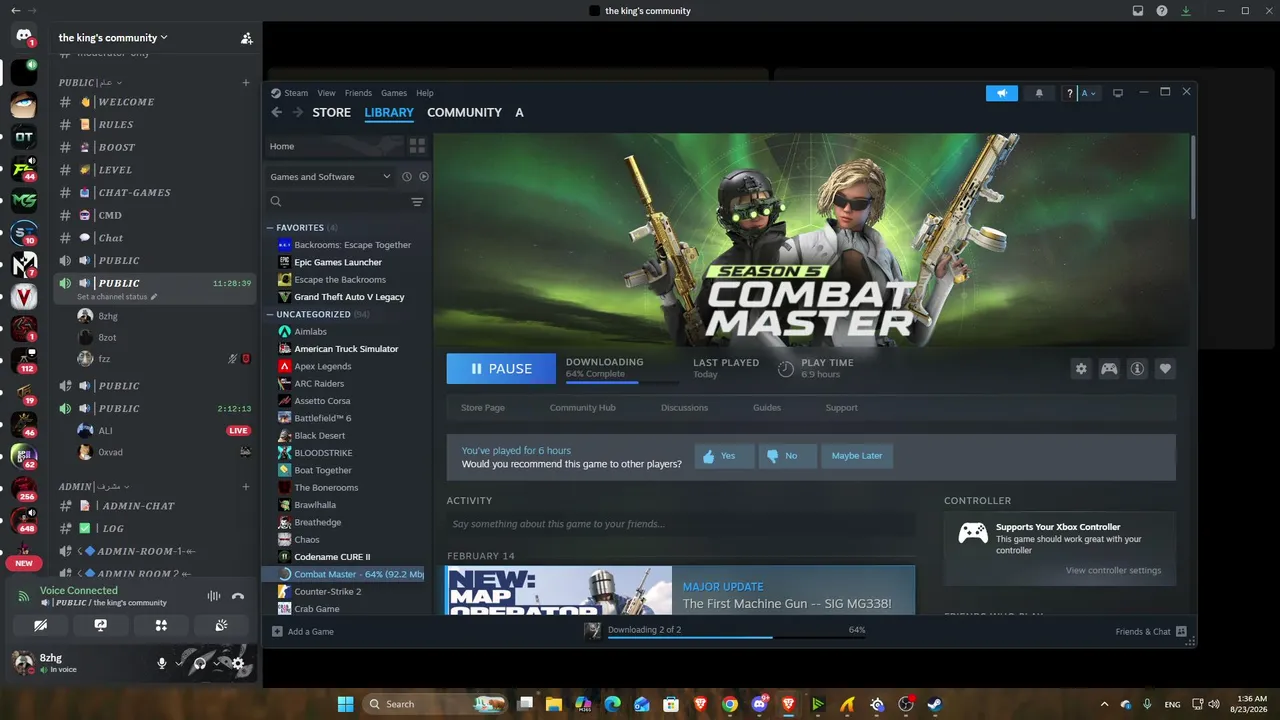This screenshot has width=1280, height=720.
Task: Open Steam's View menu
Action: 326,93
